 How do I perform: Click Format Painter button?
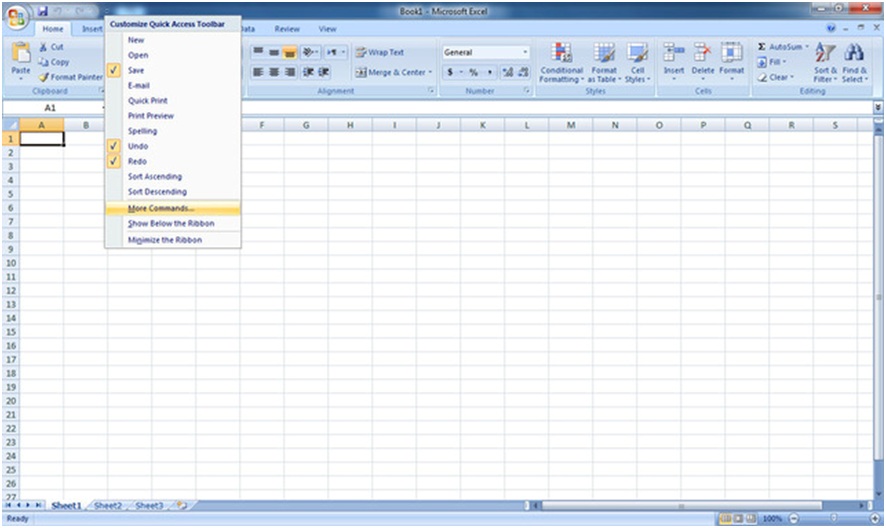tap(70, 77)
